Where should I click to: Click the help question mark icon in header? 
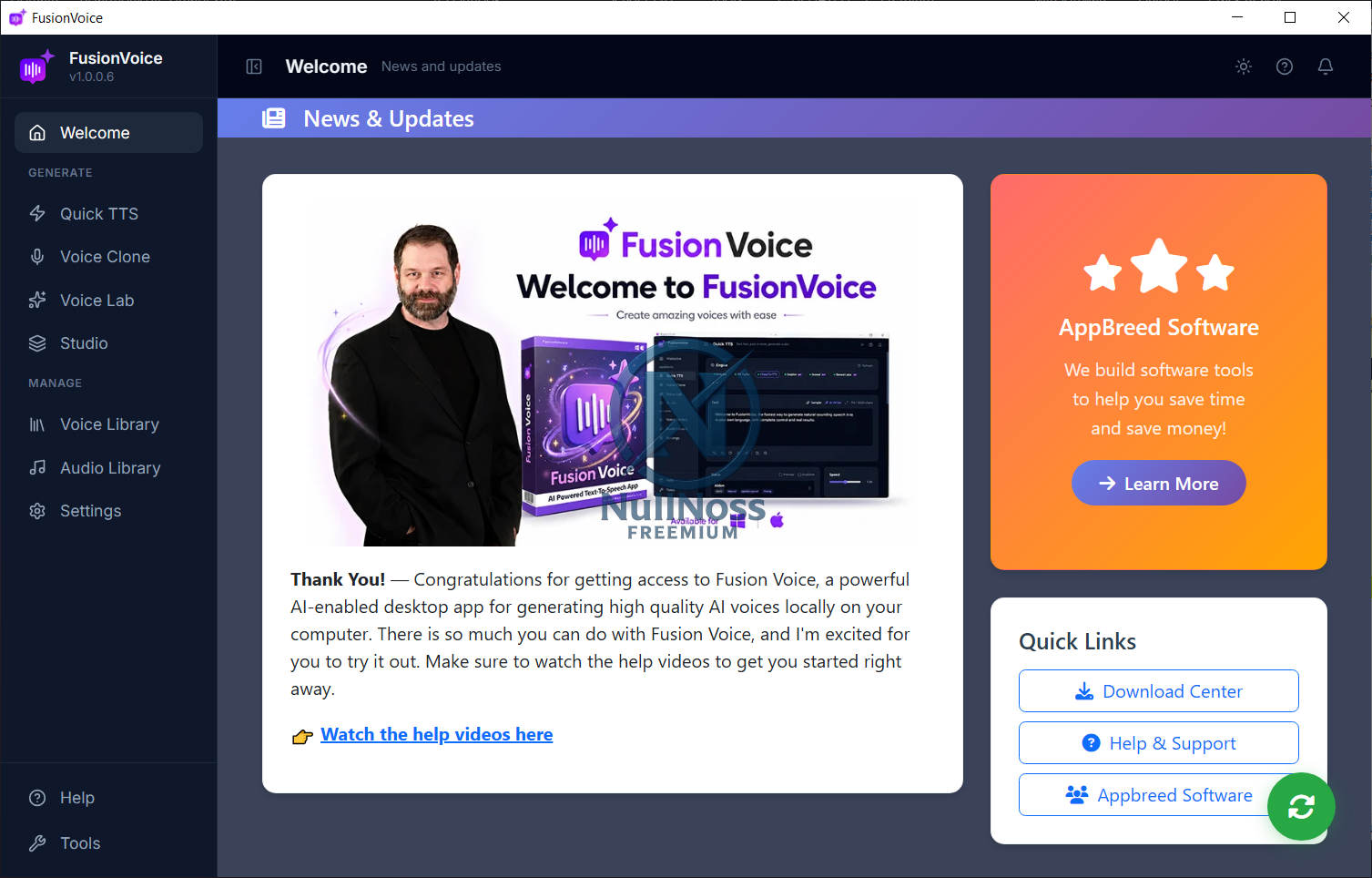[1285, 66]
